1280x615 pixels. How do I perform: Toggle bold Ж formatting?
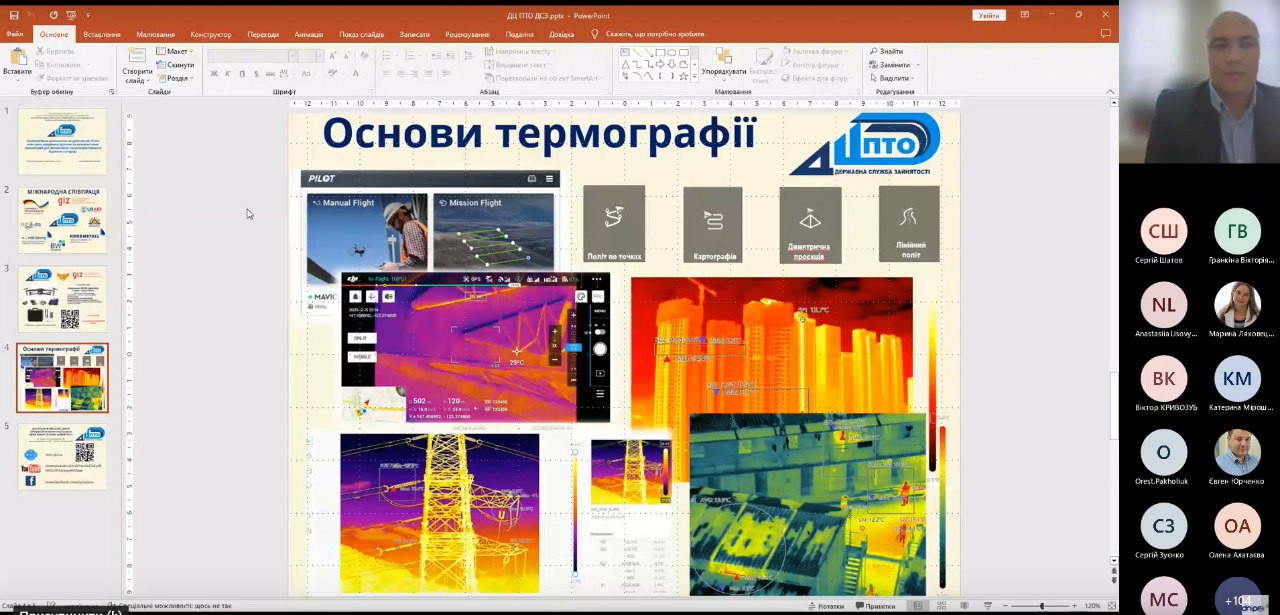[213, 73]
